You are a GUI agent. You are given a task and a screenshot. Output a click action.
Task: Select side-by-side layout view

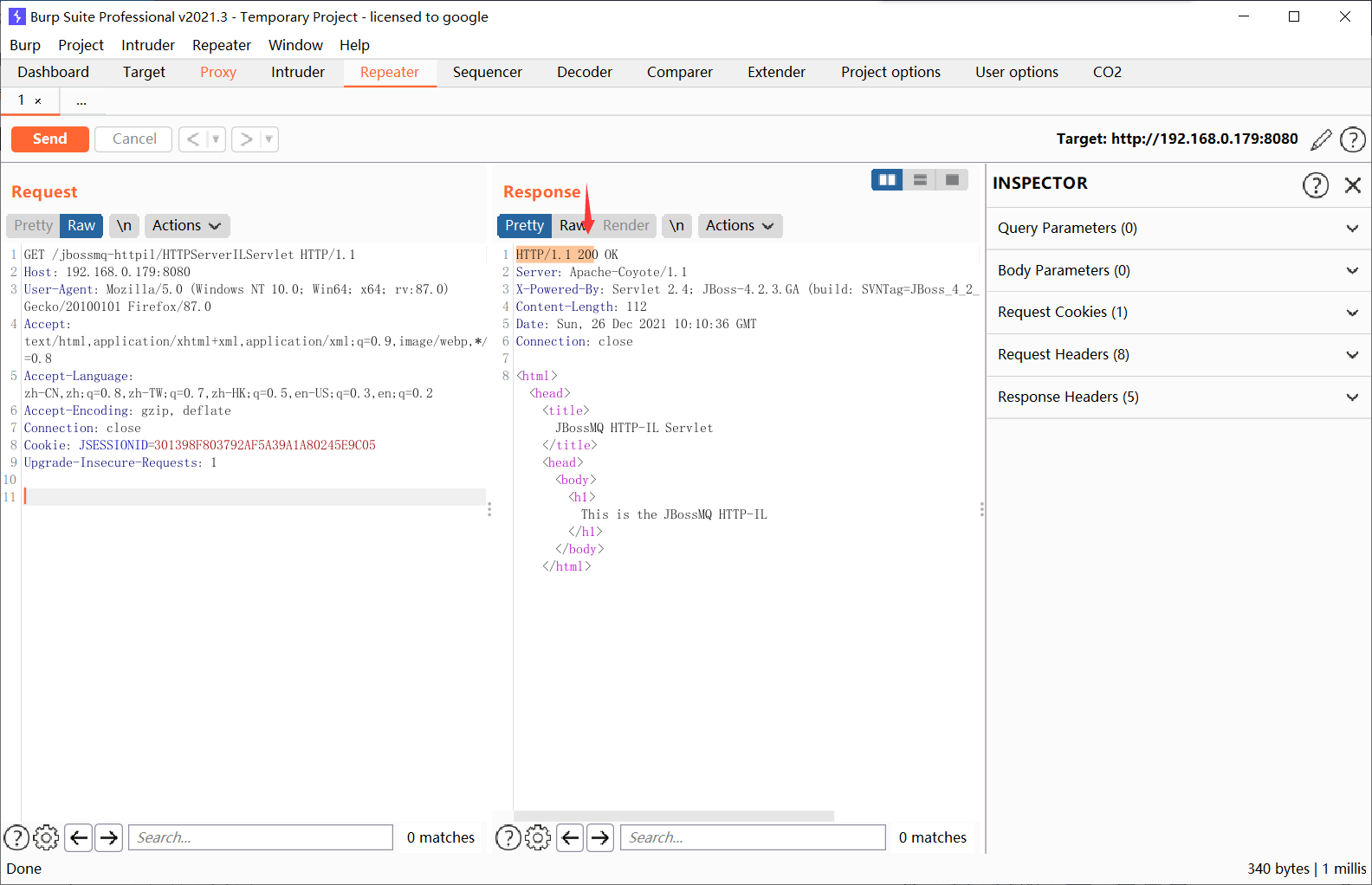(x=887, y=179)
